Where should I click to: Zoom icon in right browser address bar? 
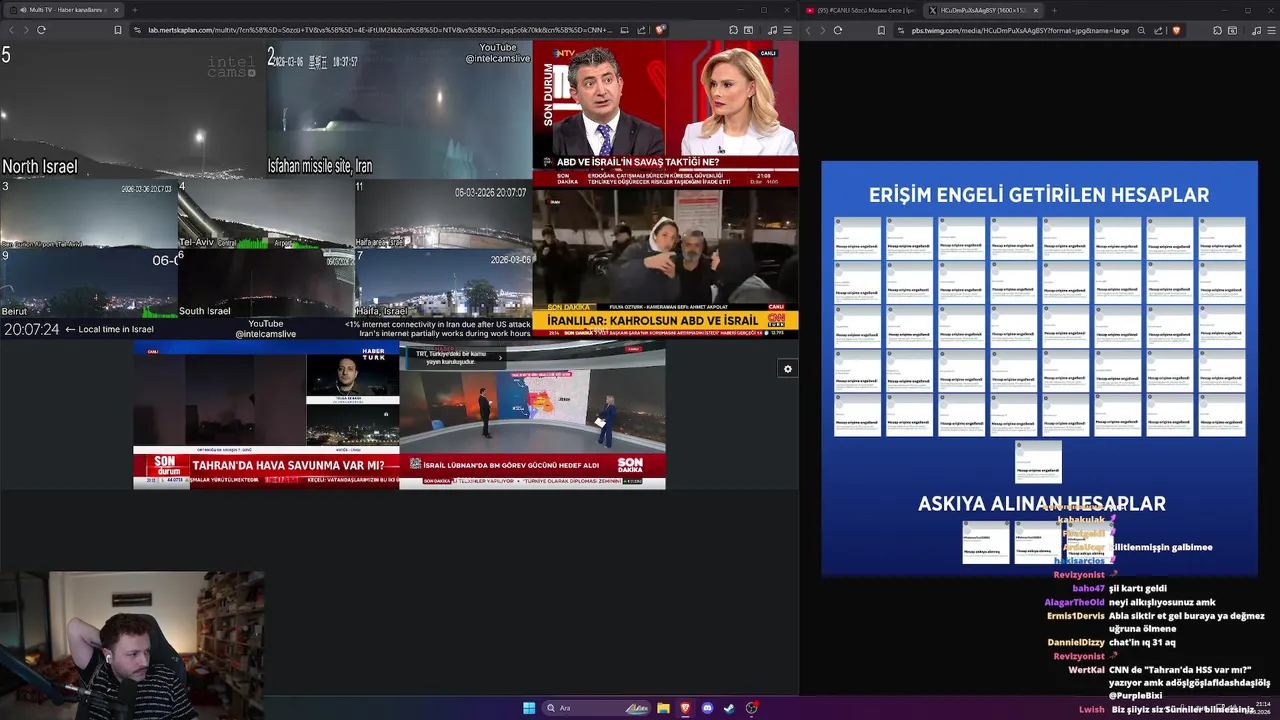[1141, 30]
